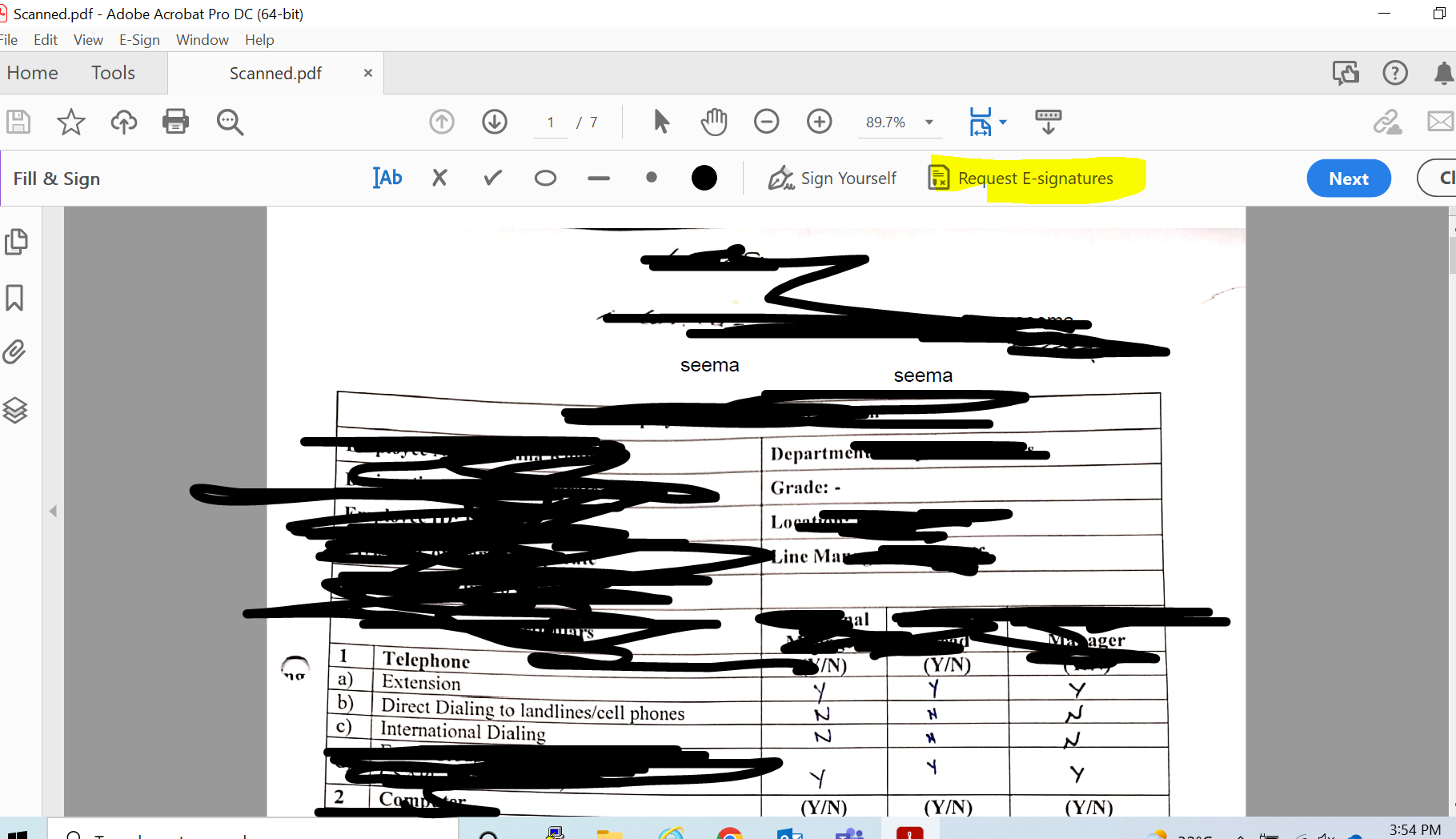Open the zoom percentage dropdown
1456x839 pixels.
pos(928,122)
